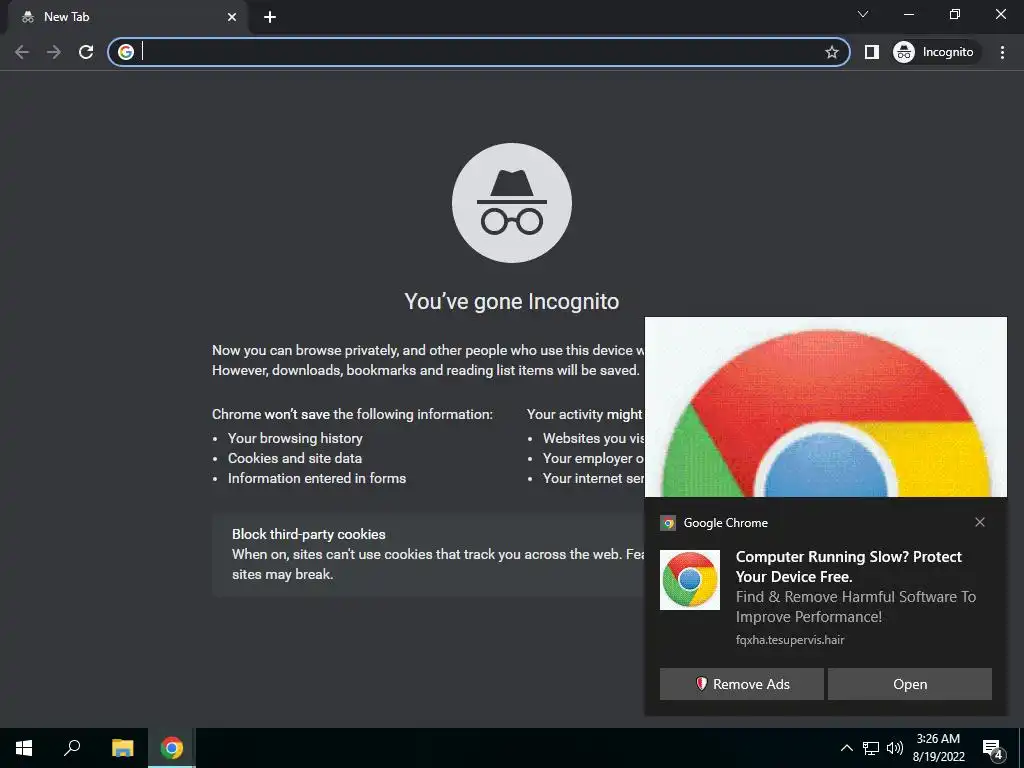
Task: Open Chrome's three-dot menu
Action: pyautogui.click(x=1002, y=52)
